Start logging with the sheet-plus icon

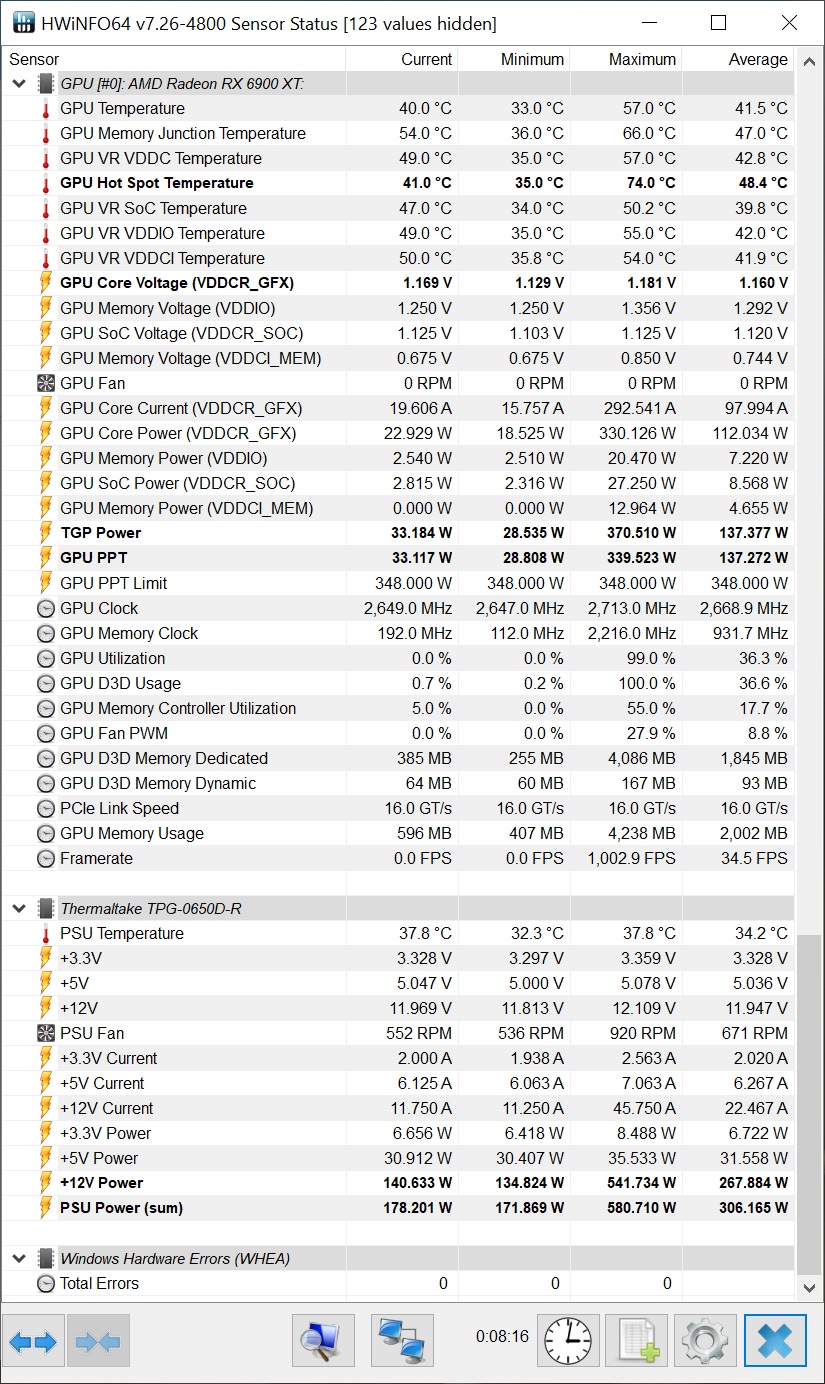coord(636,1340)
